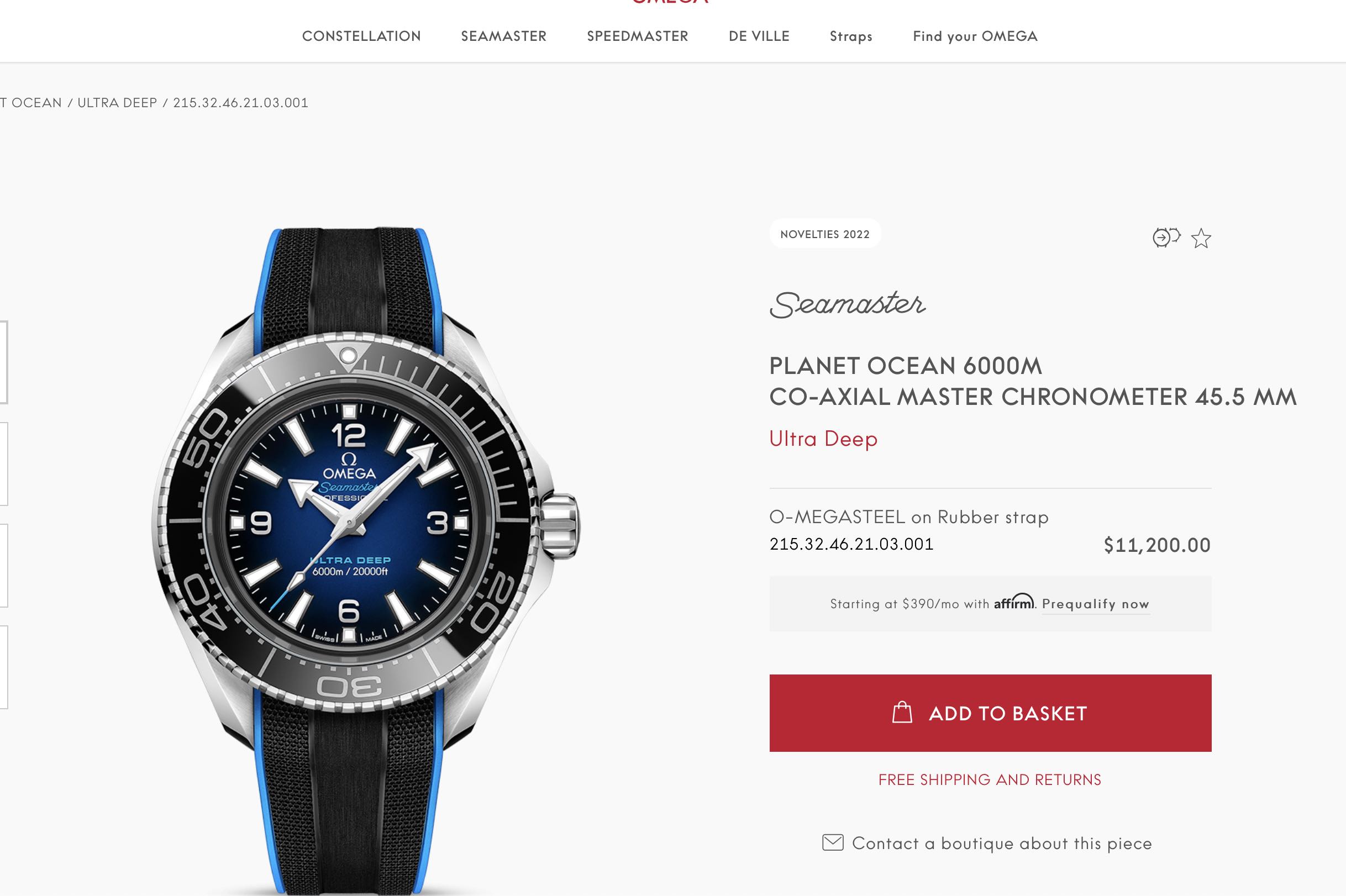This screenshot has height=896, width=1346.
Task: Go to the Straps section
Action: point(851,36)
